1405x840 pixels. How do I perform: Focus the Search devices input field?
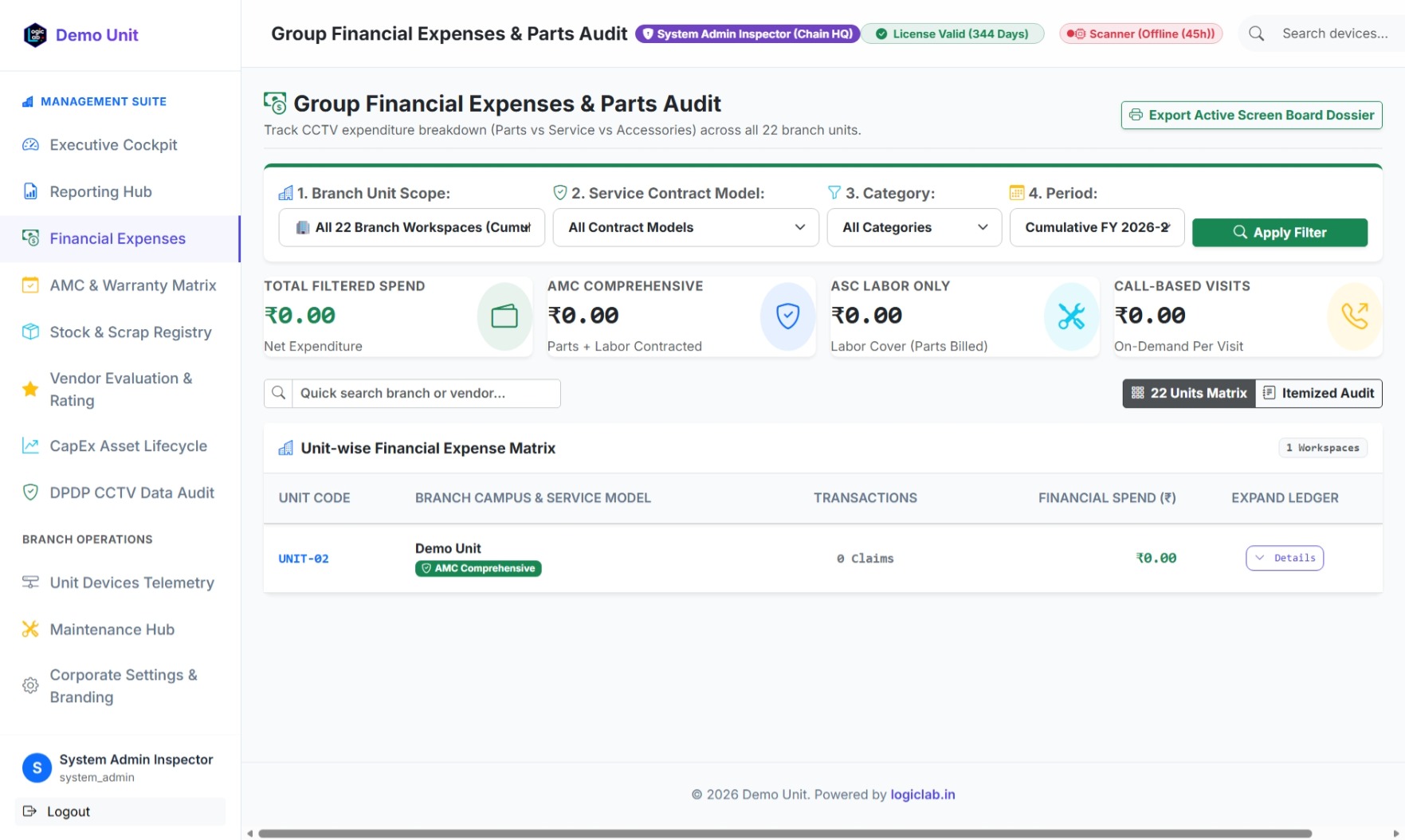(1335, 33)
